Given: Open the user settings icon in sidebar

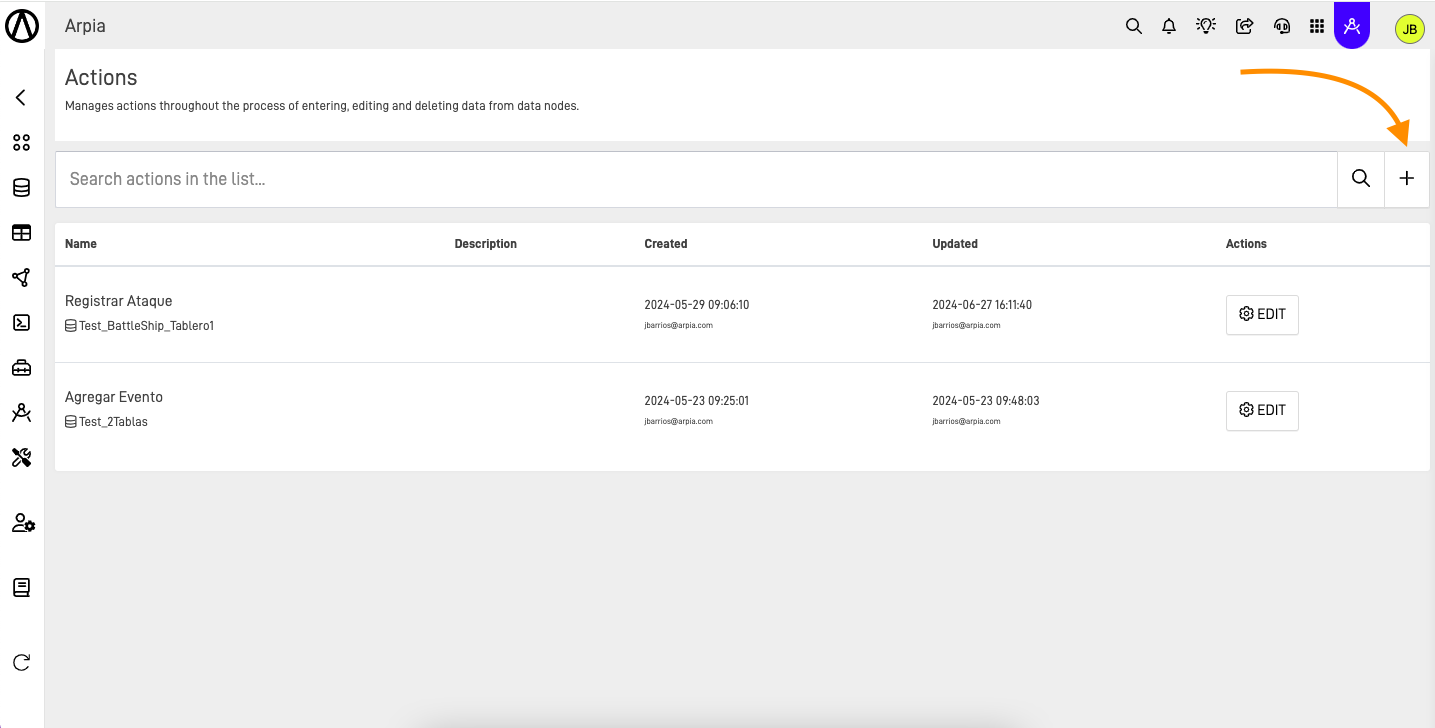Looking at the screenshot, I should click(23, 523).
